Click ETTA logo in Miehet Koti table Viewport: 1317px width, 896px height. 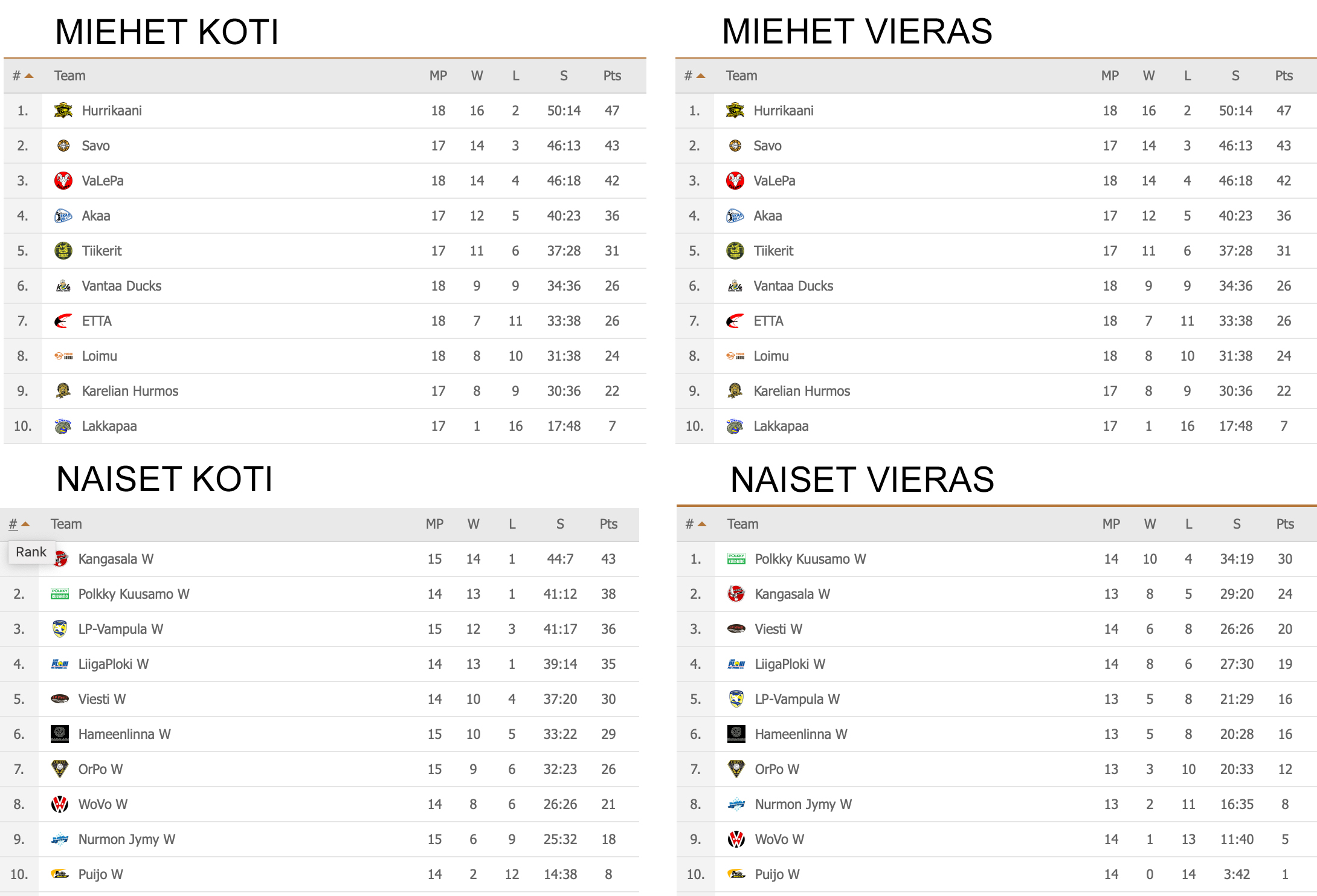click(x=63, y=321)
